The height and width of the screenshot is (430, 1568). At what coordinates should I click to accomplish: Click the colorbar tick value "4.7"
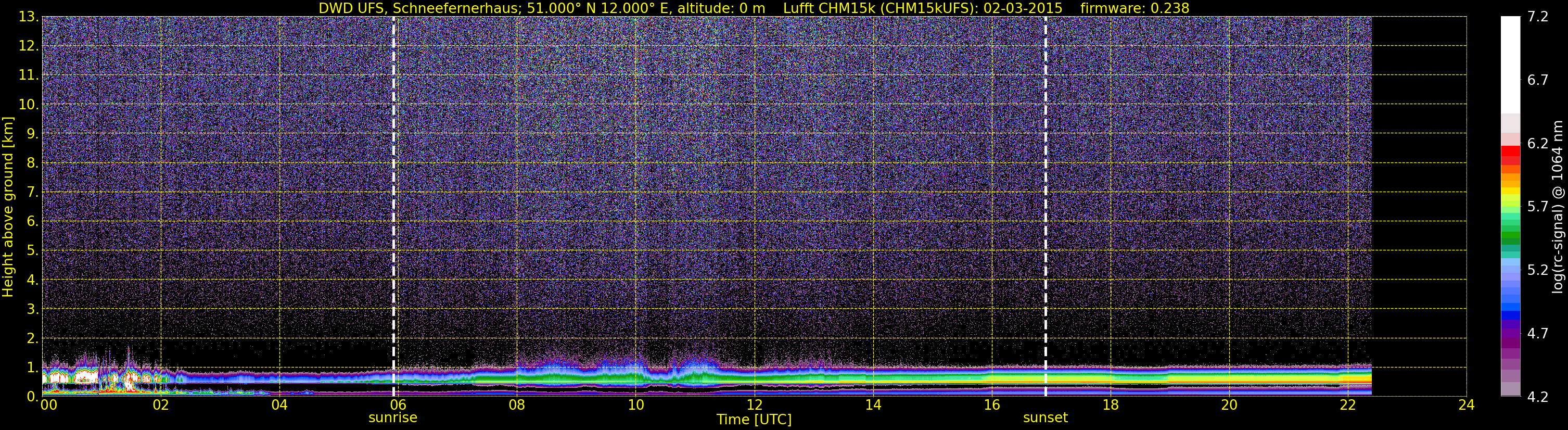[x=1538, y=333]
